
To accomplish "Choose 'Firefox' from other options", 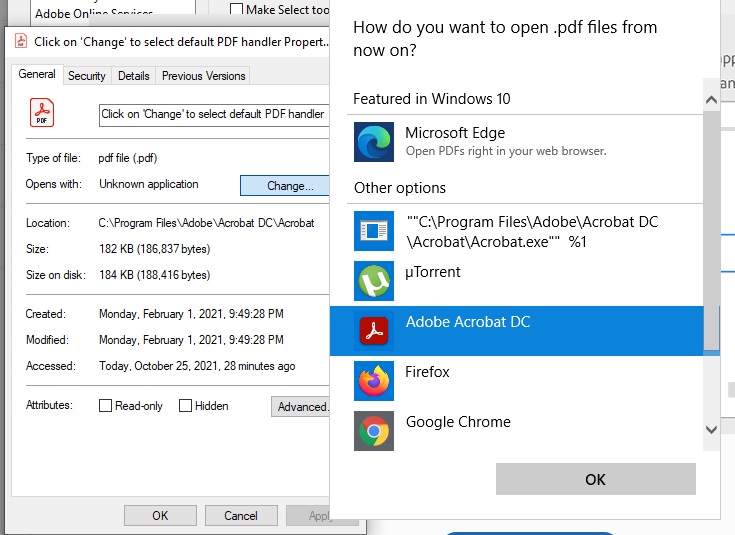I will point(427,372).
